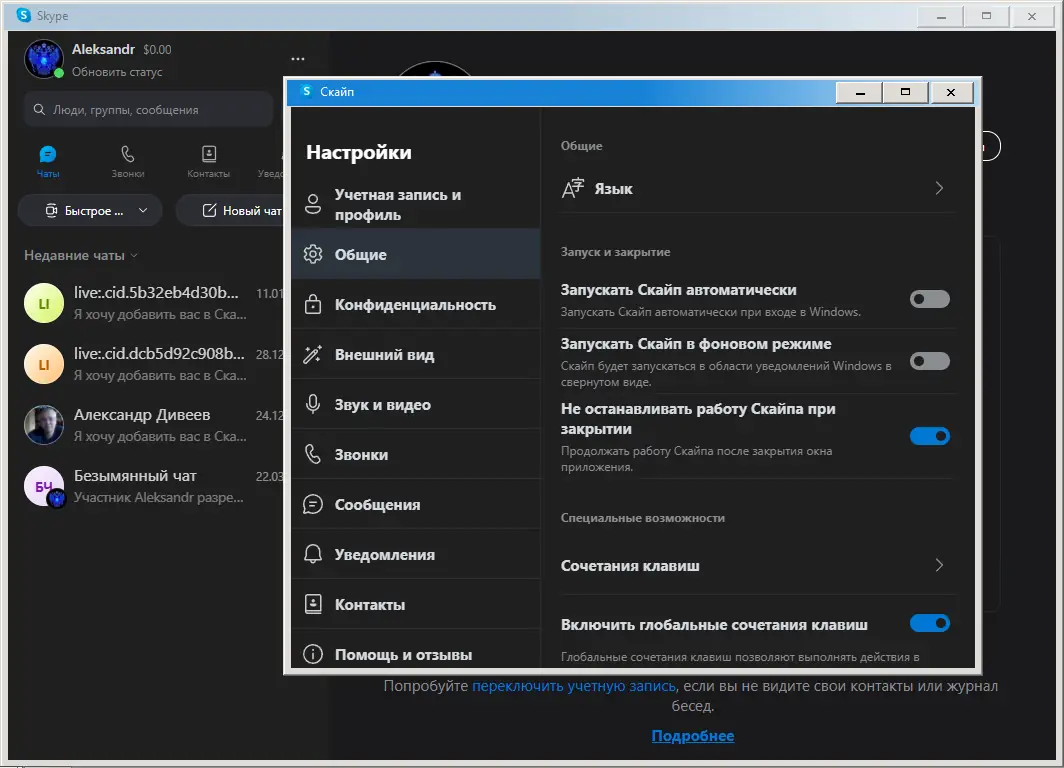This screenshot has height=768, width=1064.
Task: Turn off 'Включить глобальные сочетания клавиш'
Action: [930, 623]
